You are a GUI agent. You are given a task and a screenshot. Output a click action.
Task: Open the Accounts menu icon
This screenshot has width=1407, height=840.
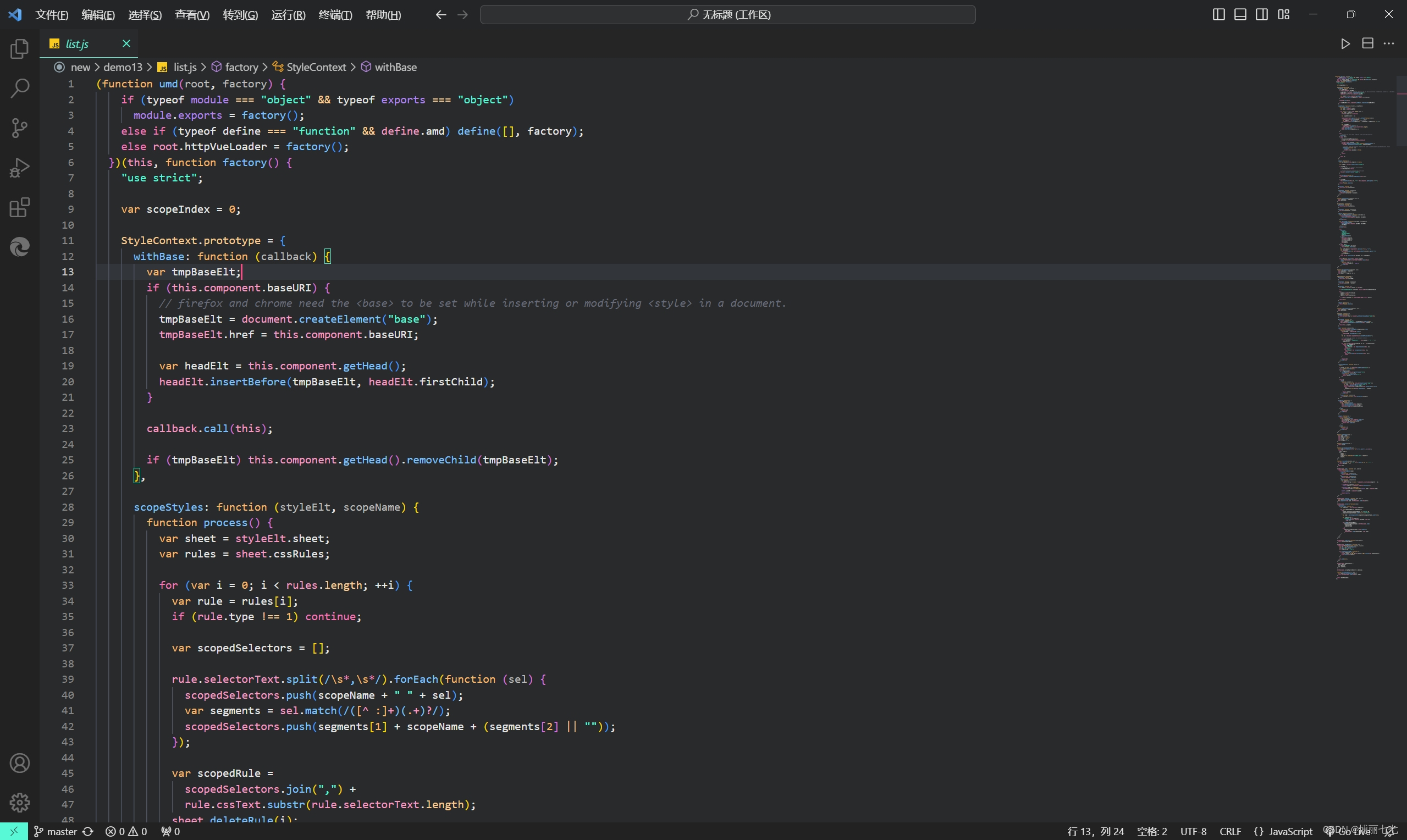pos(20,763)
